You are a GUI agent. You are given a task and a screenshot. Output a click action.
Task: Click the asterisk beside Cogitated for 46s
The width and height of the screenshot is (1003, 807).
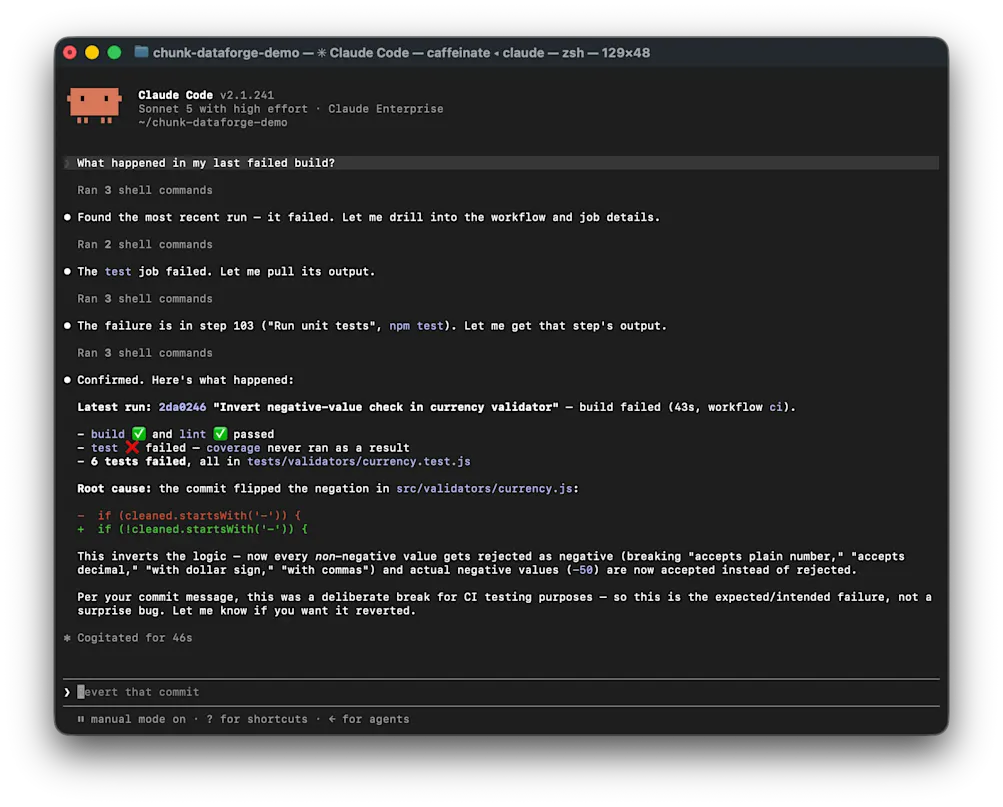click(x=67, y=638)
